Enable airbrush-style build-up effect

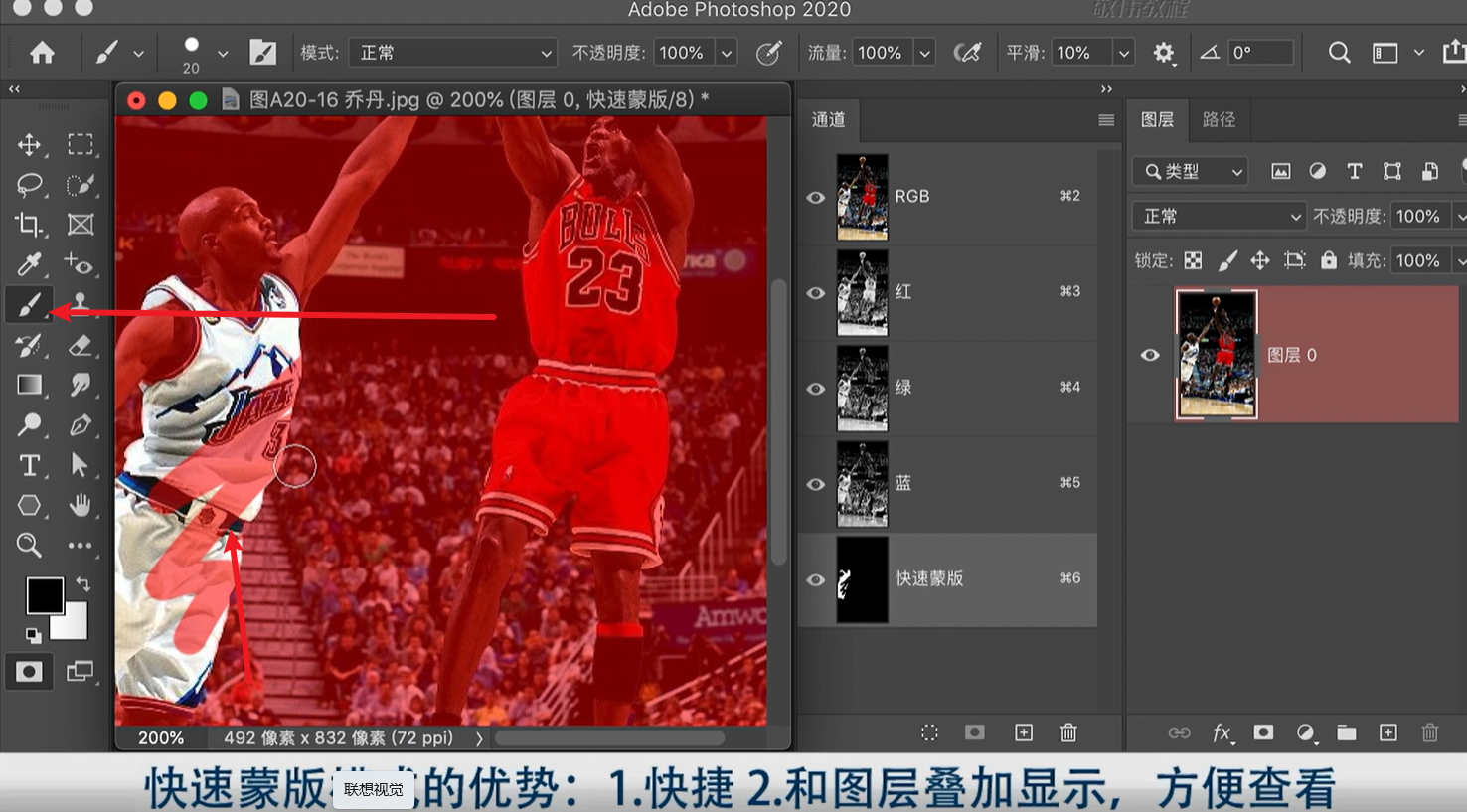click(967, 53)
